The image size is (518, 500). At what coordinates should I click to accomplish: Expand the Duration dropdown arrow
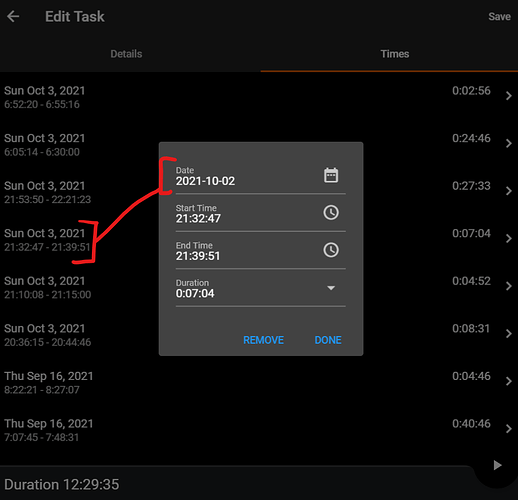tap(331, 288)
